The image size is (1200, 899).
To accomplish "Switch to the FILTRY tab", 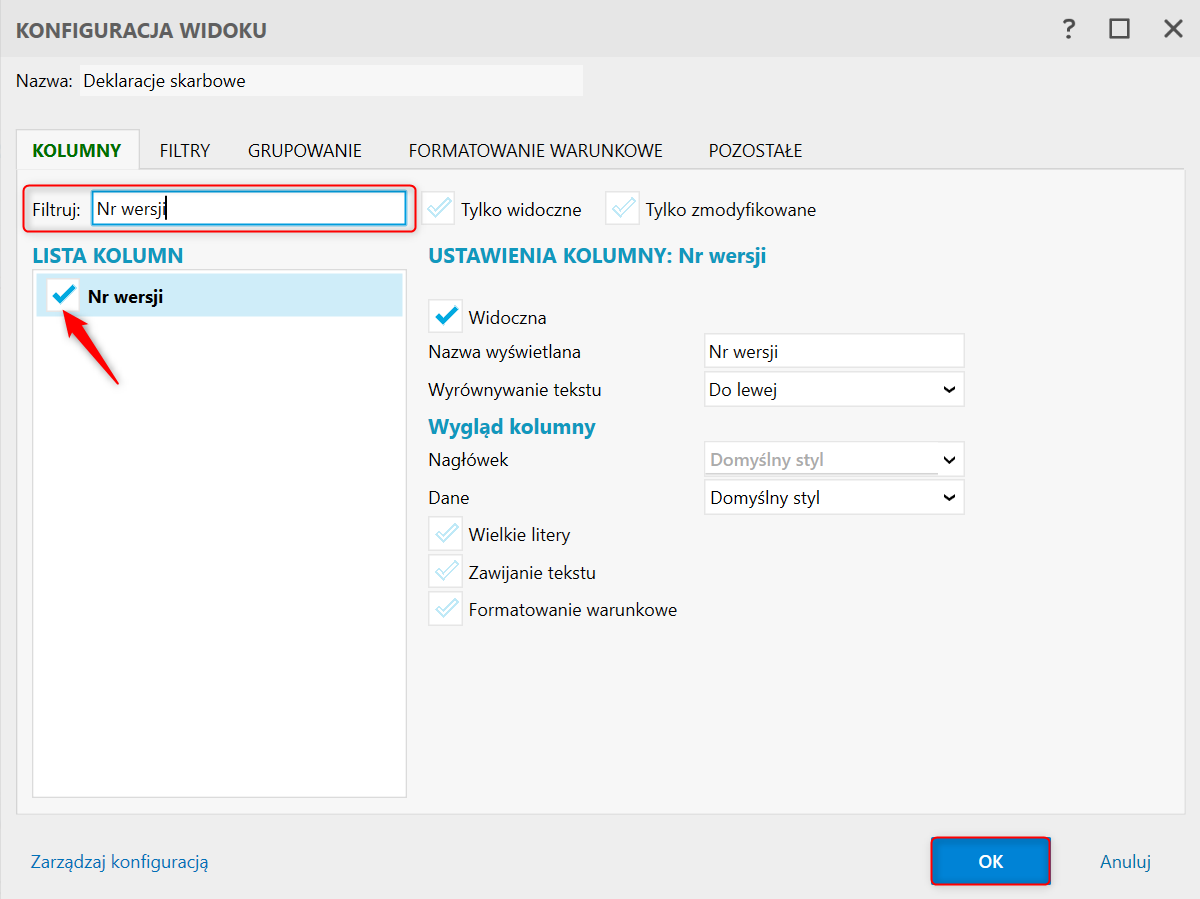I will pos(185,151).
